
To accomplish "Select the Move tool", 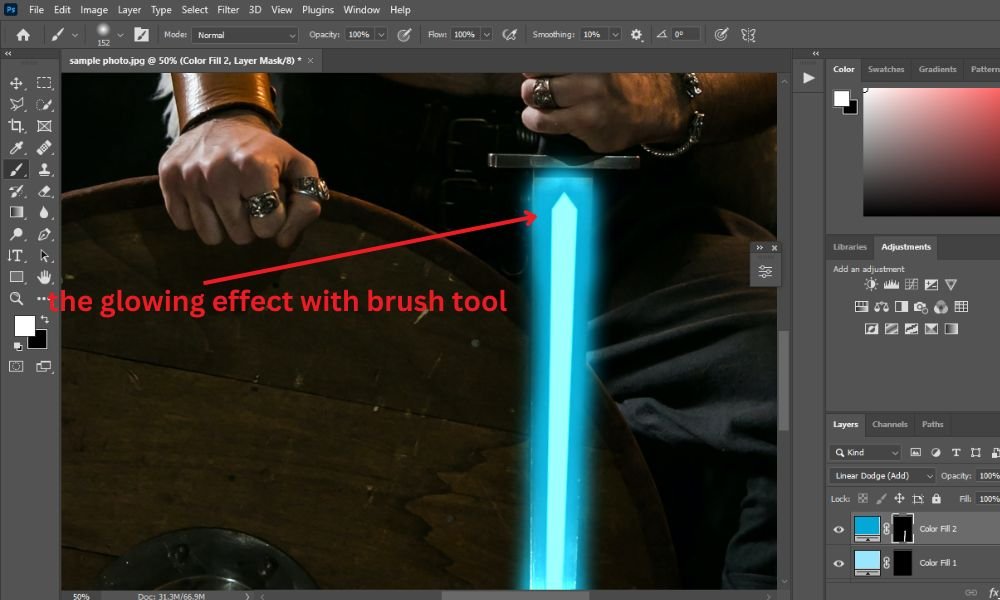I will pos(16,83).
